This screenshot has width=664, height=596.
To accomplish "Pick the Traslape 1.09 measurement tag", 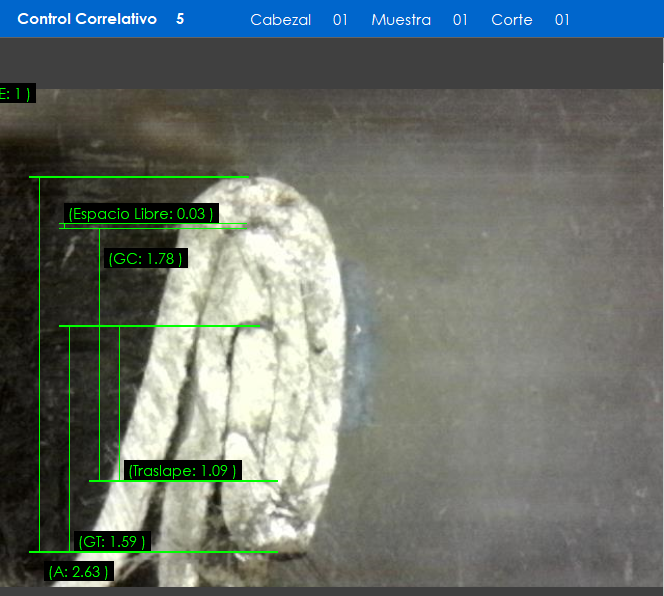I will pos(183,471).
